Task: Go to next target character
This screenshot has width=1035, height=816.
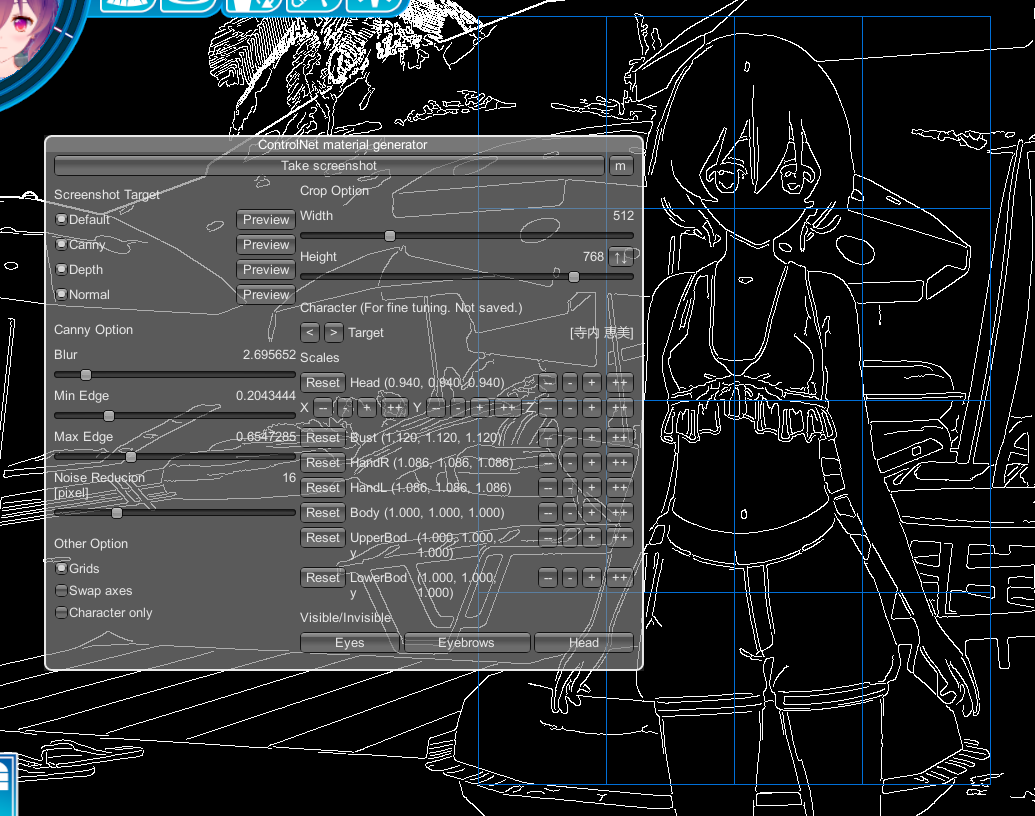Action: point(333,333)
